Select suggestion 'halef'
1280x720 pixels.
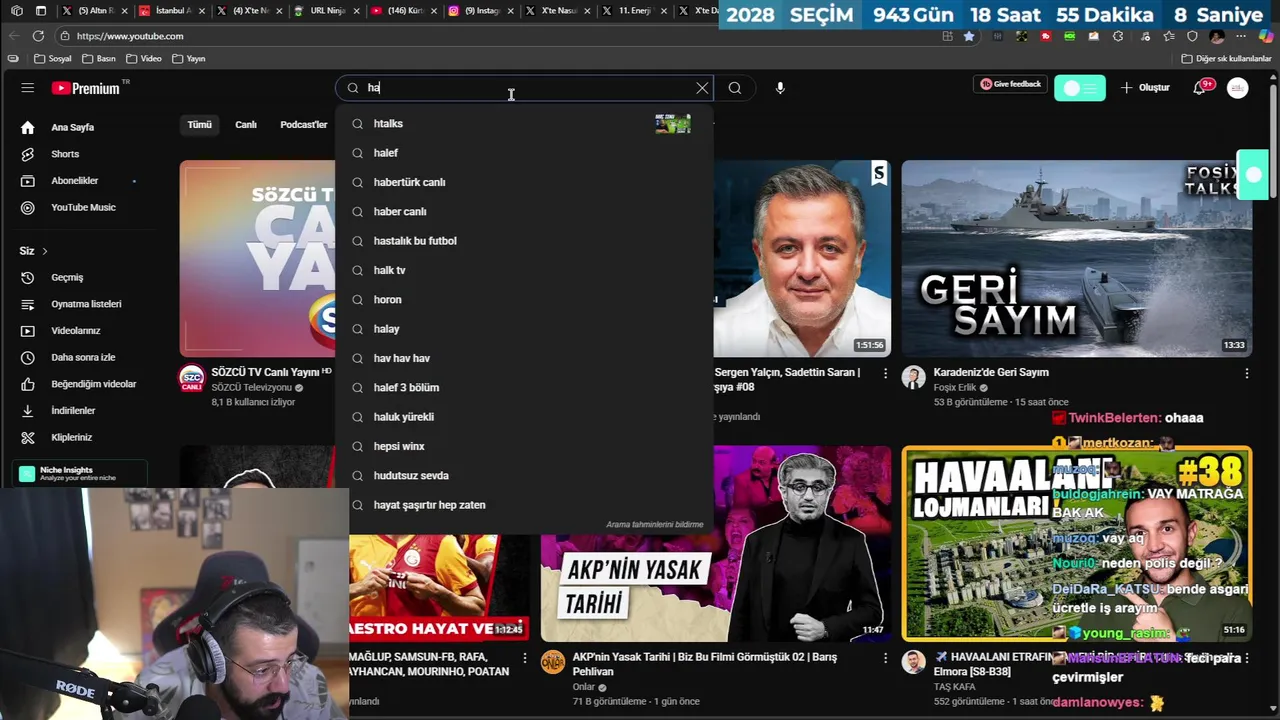(524, 153)
